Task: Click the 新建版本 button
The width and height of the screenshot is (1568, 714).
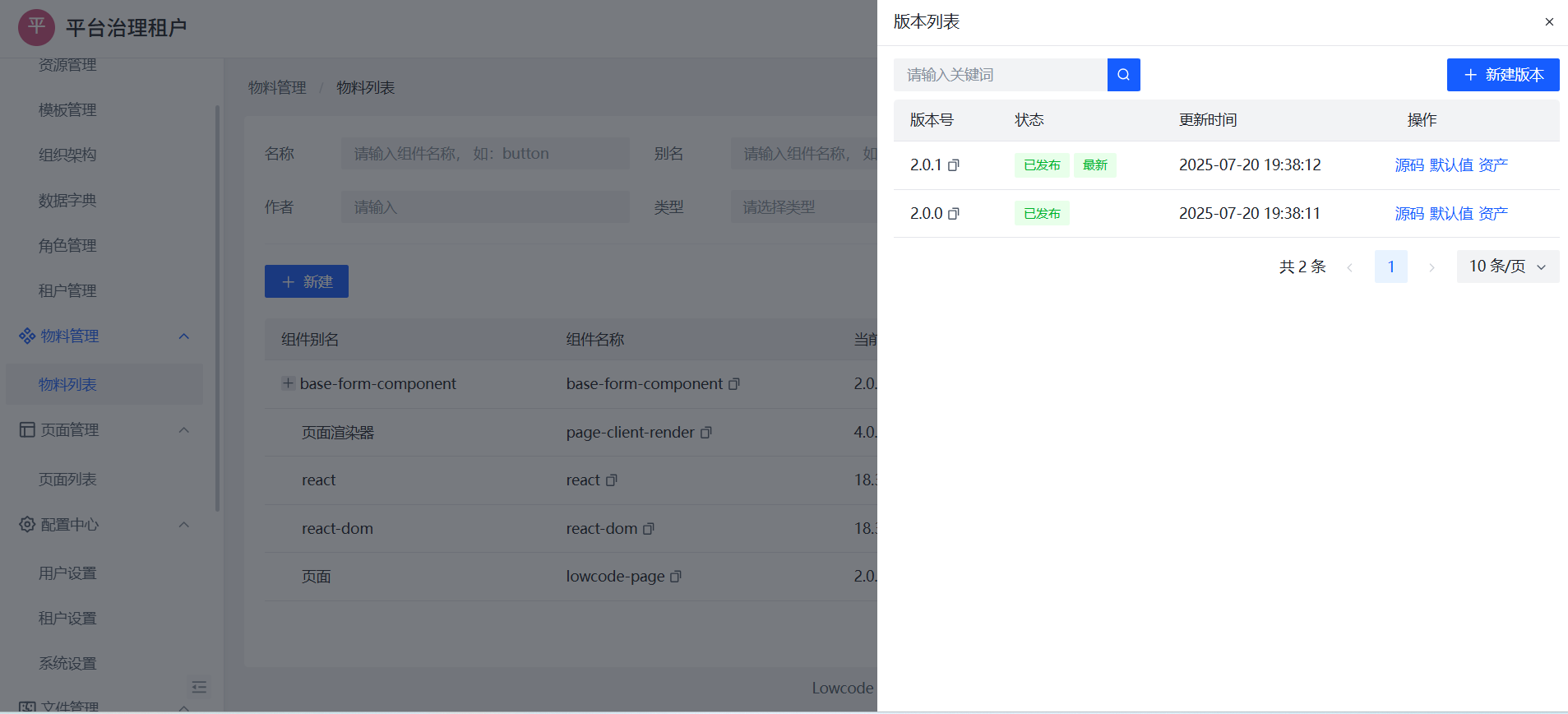Action: (1502, 75)
